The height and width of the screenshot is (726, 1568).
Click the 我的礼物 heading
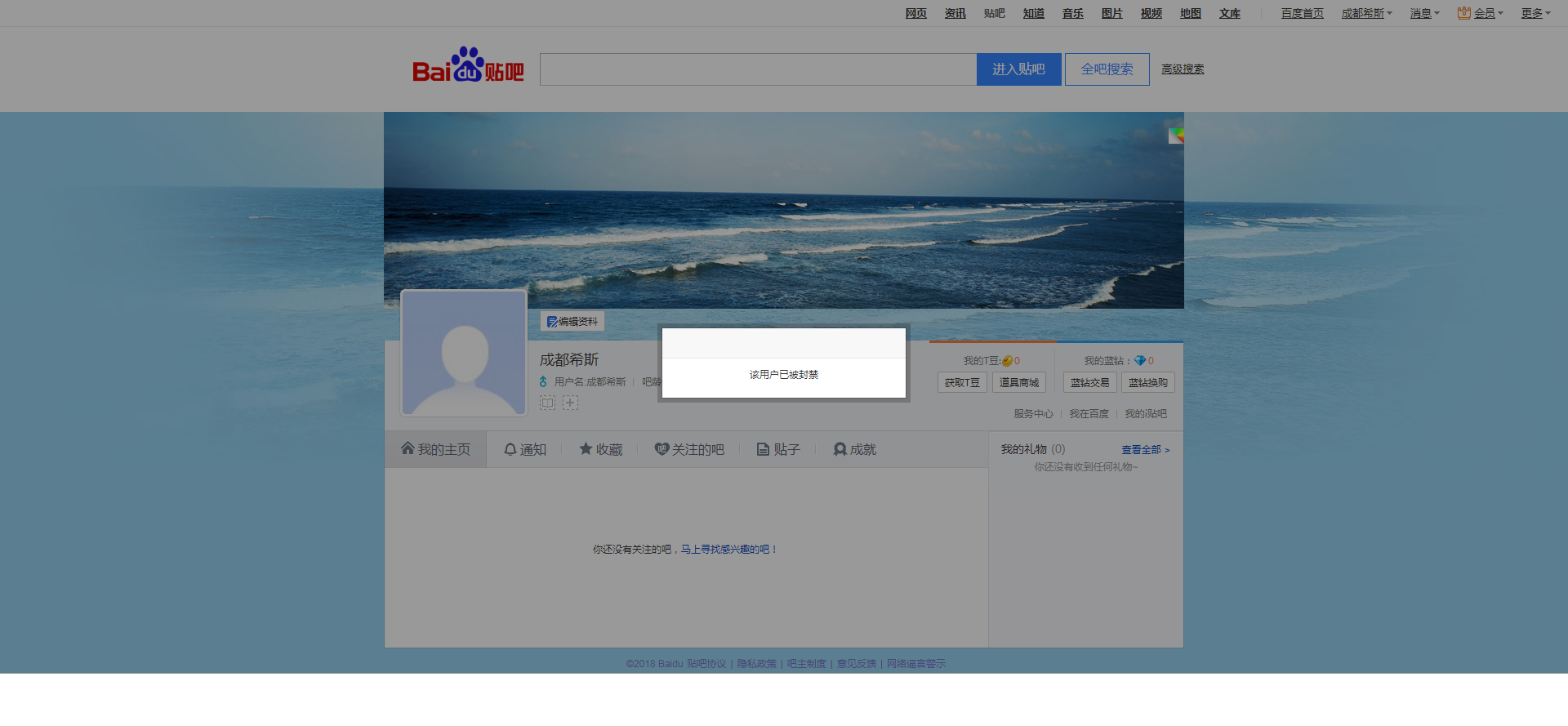point(1023,449)
